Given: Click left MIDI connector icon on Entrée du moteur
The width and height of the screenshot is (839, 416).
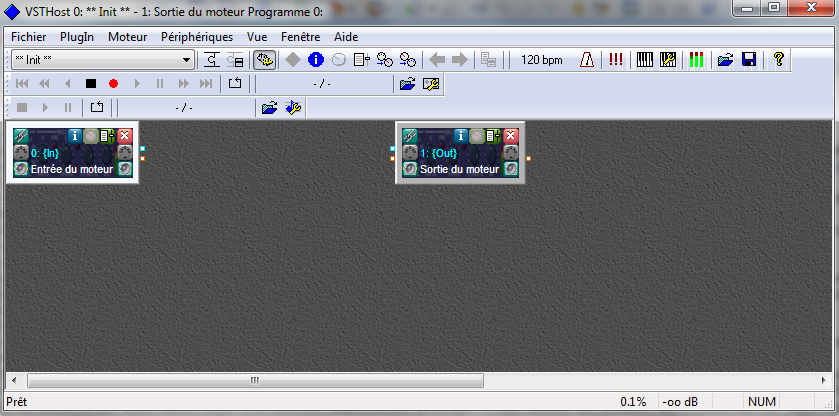Looking at the screenshot, I should [x=21, y=153].
